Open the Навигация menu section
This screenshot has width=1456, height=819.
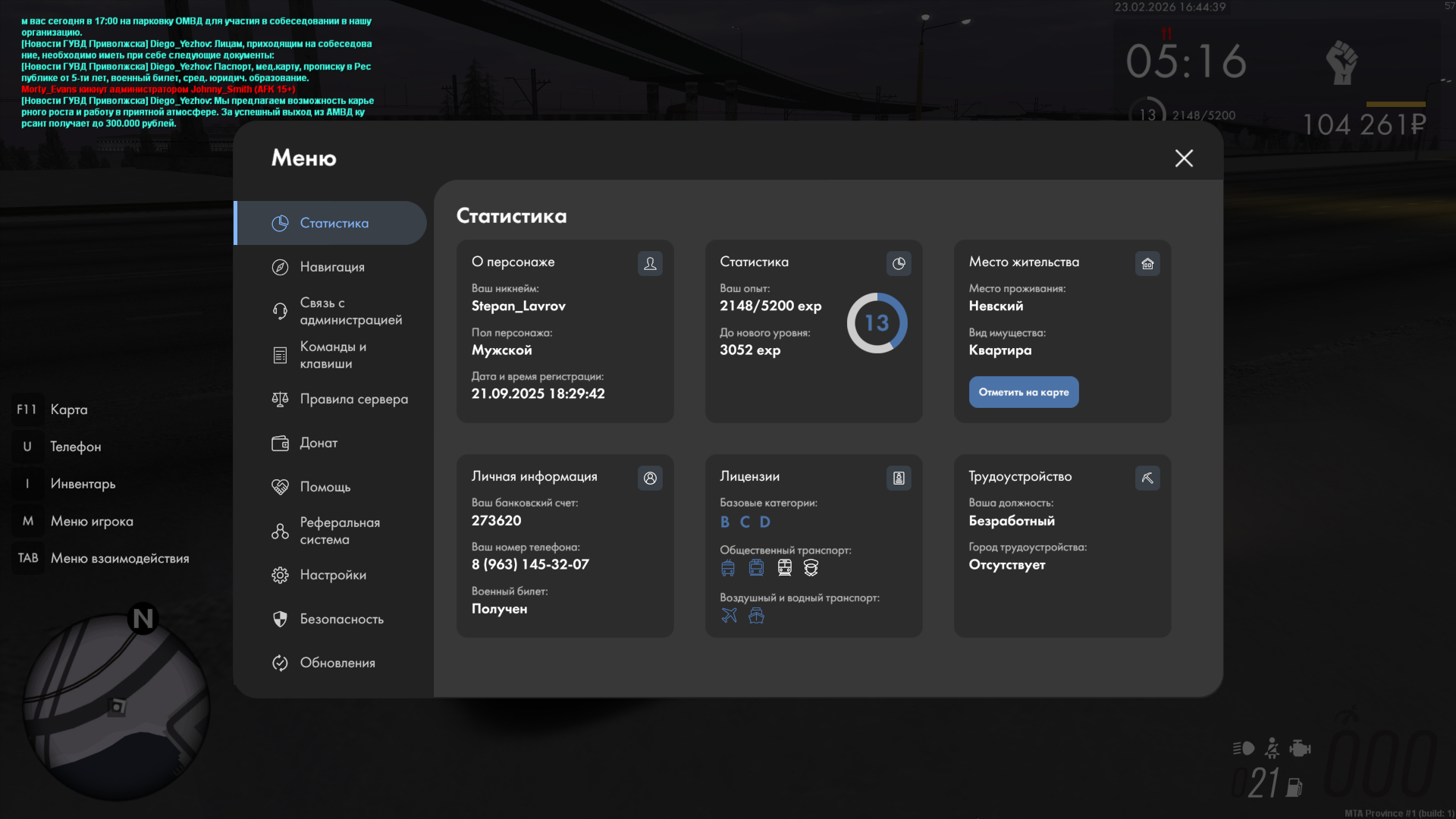pos(331,267)
